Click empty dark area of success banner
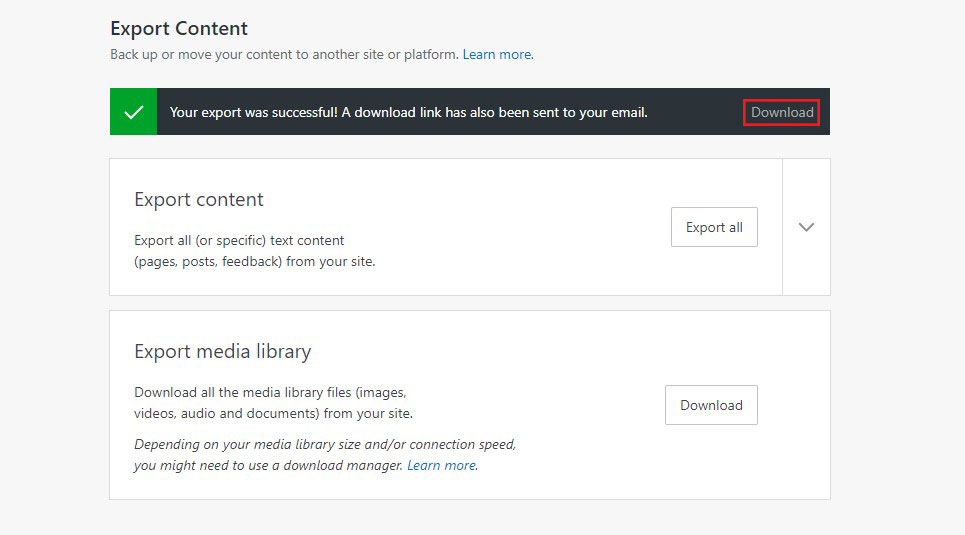 (695, 112)
